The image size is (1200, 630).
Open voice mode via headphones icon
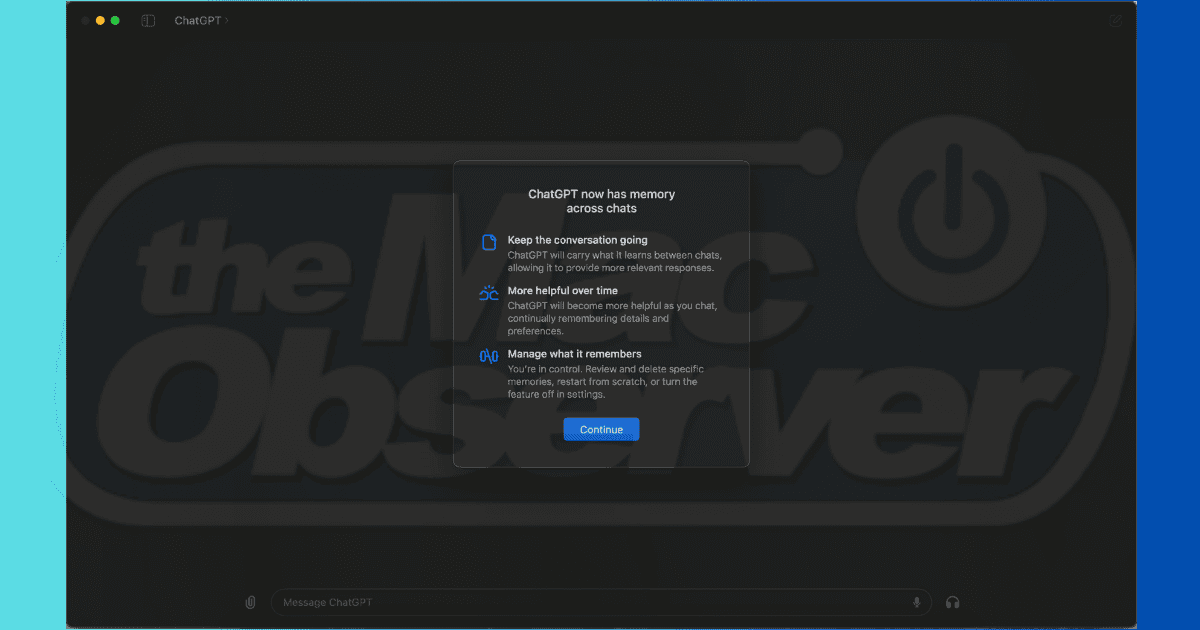point(952,602)
